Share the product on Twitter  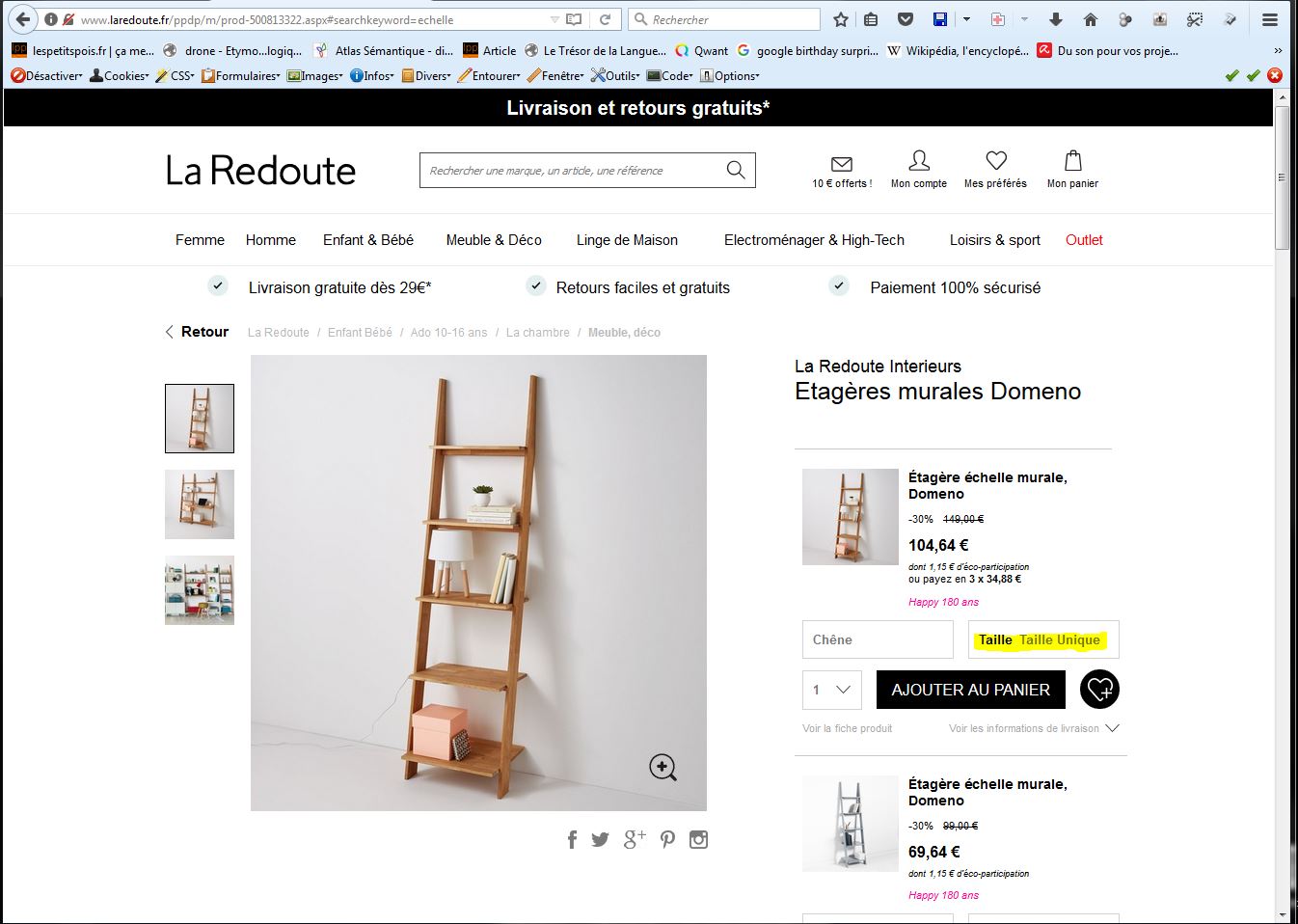600,839
